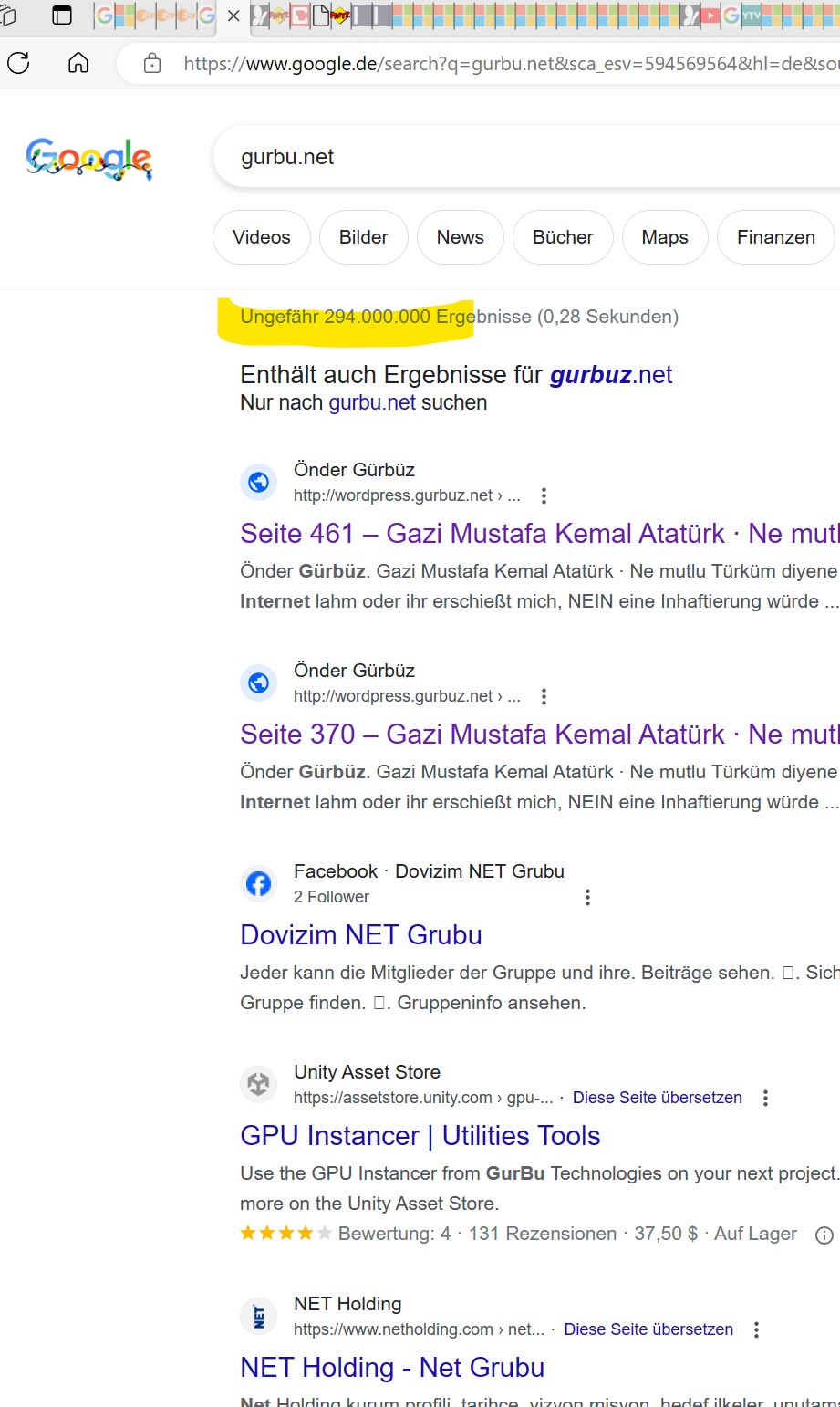Search only for gurbu.net instead
Viewport: 840px width, 1407px height.
pos(372,402)
